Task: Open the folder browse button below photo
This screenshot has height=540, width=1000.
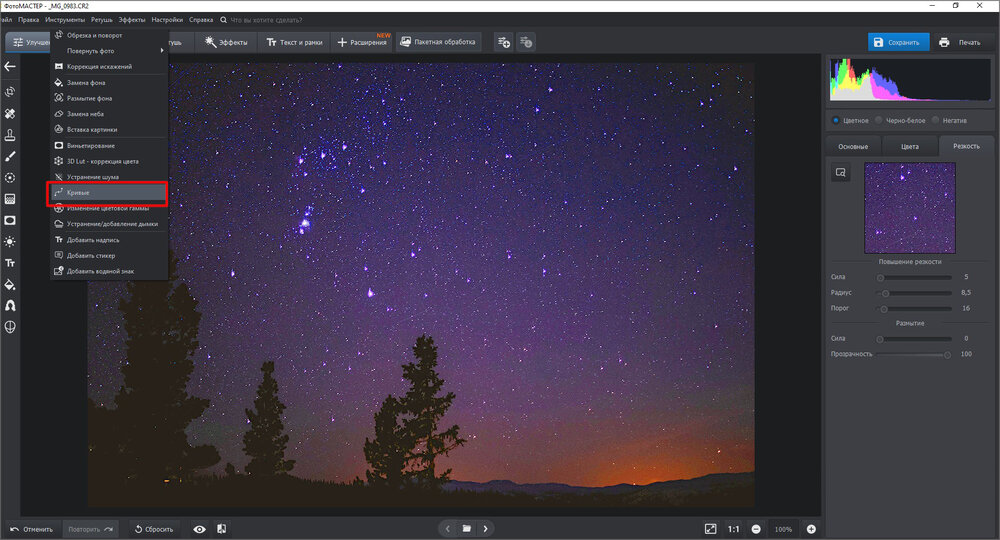Action: coord(466,529)
